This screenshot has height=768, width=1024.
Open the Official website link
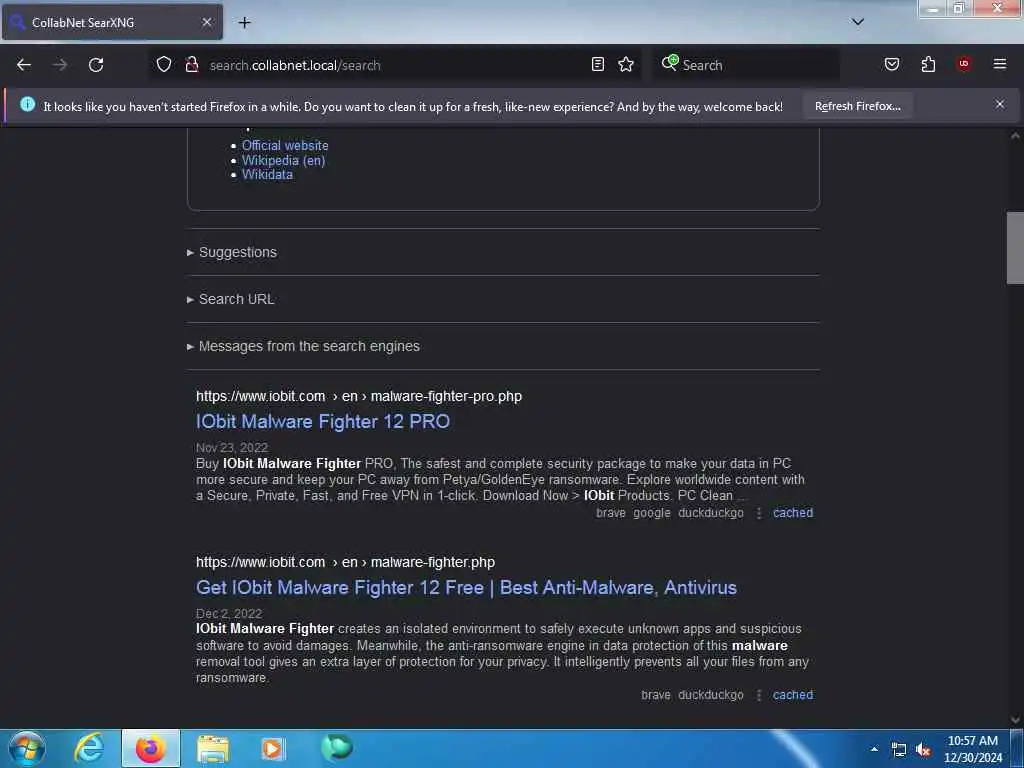pos(285,146)
